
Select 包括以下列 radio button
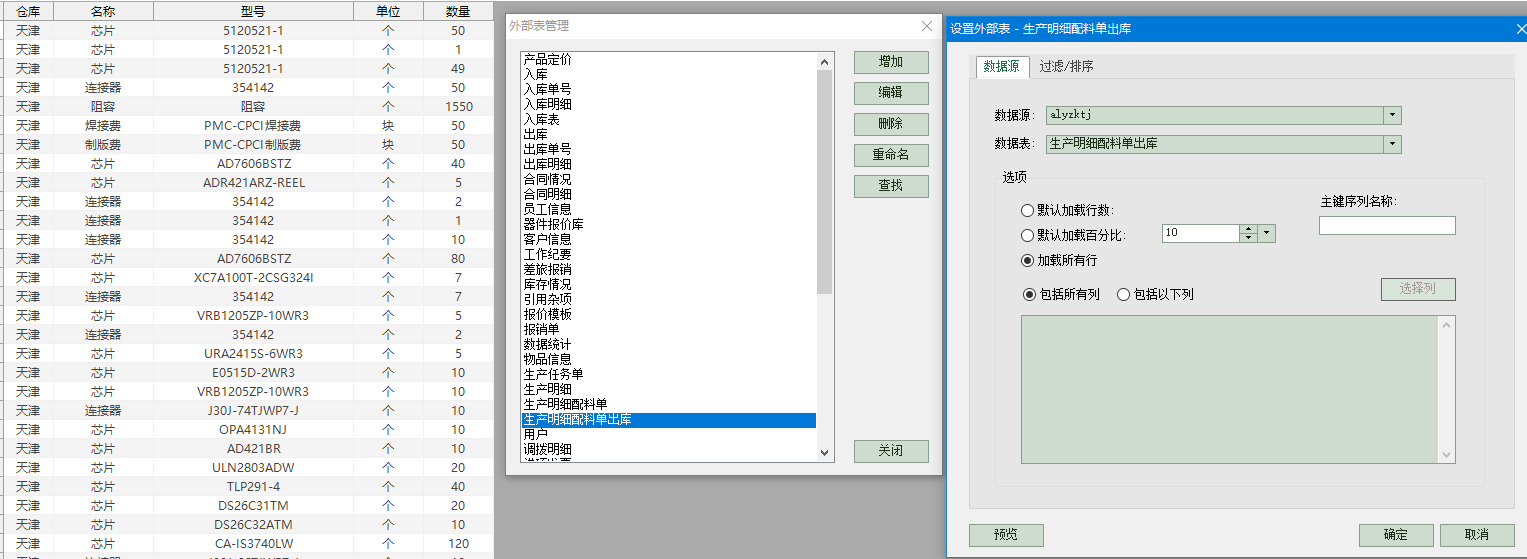[1123, 294]
